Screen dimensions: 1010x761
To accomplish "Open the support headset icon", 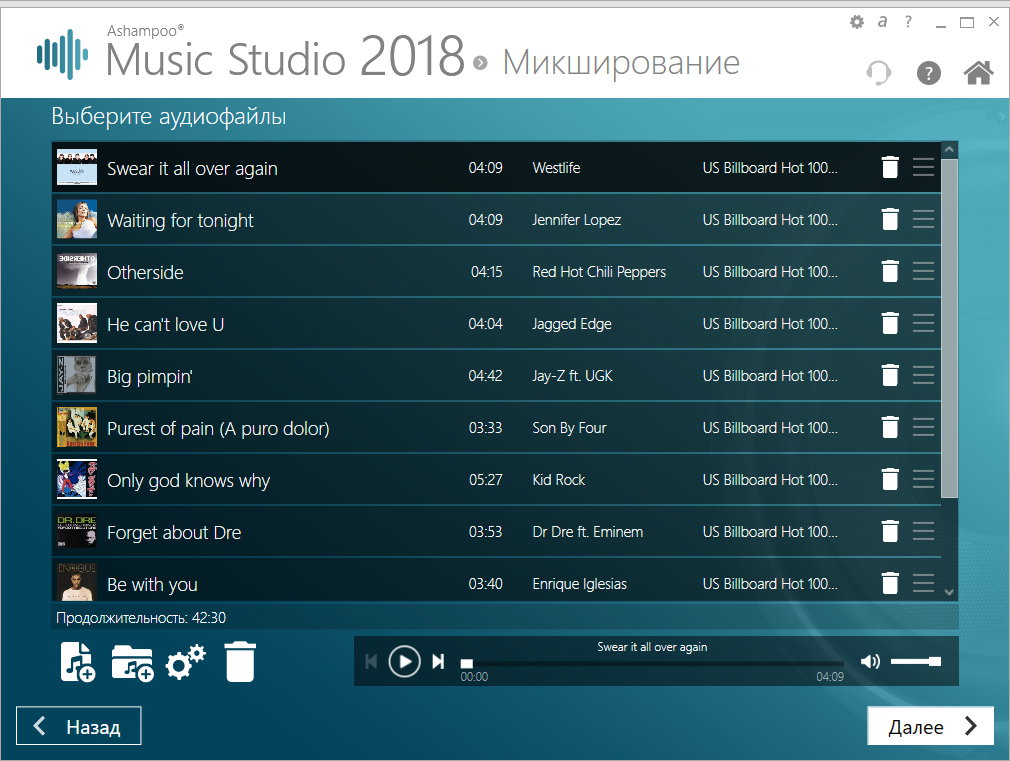I will click(878, 73).
